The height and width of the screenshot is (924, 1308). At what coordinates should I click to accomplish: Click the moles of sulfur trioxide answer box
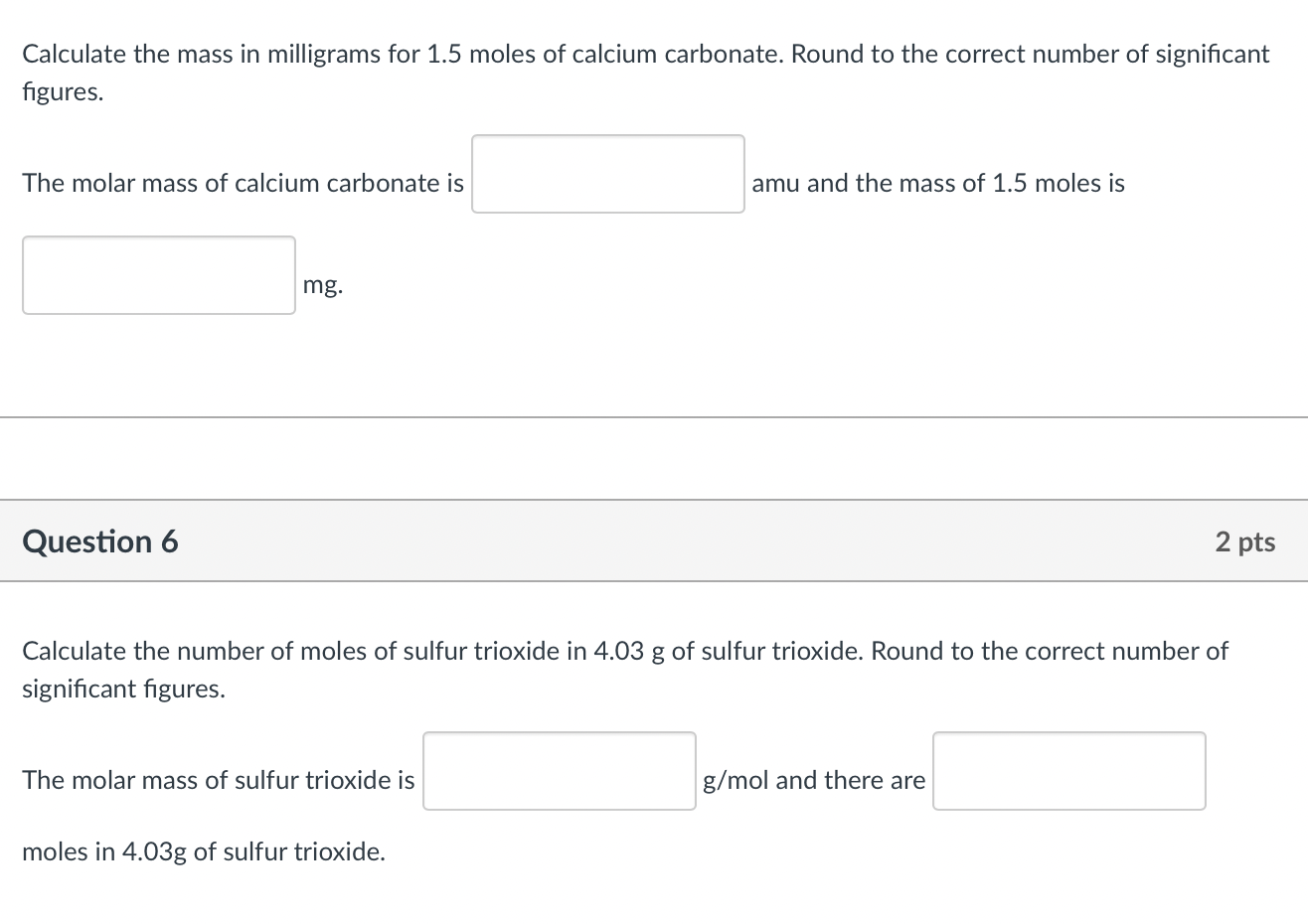pos(1068,771)
